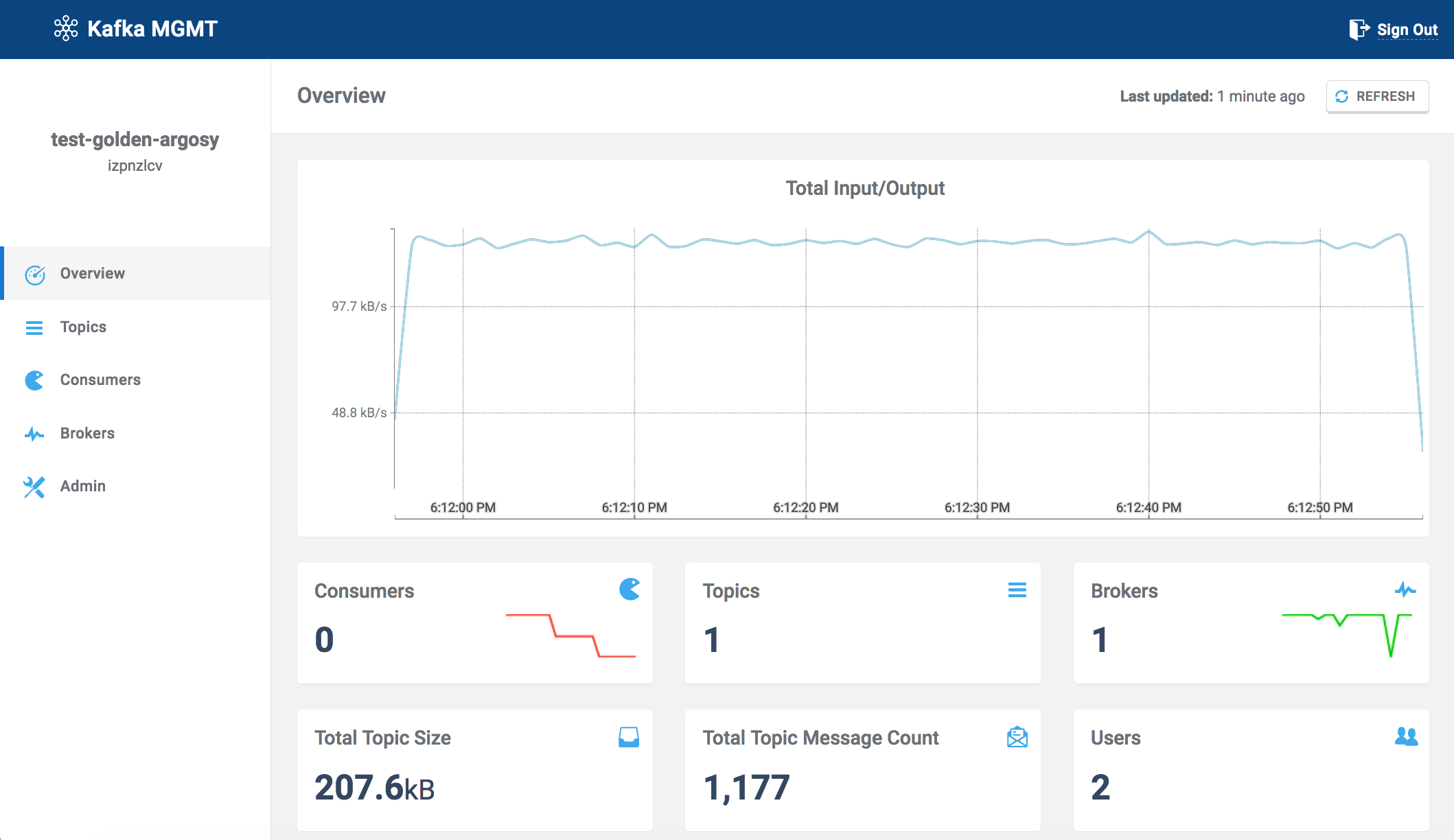Click the Topics card title
This screenshot has width=1454, height=840.
tap(731, 591)
